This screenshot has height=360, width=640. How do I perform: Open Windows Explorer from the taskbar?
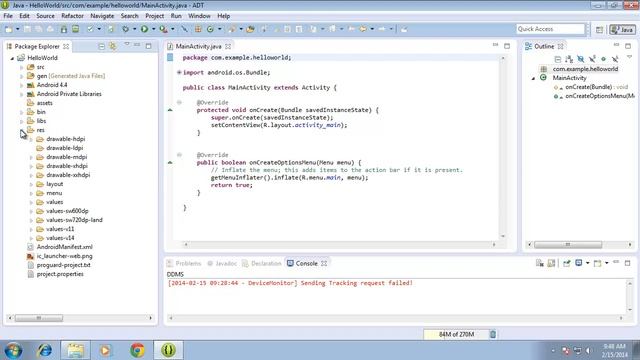76,350
